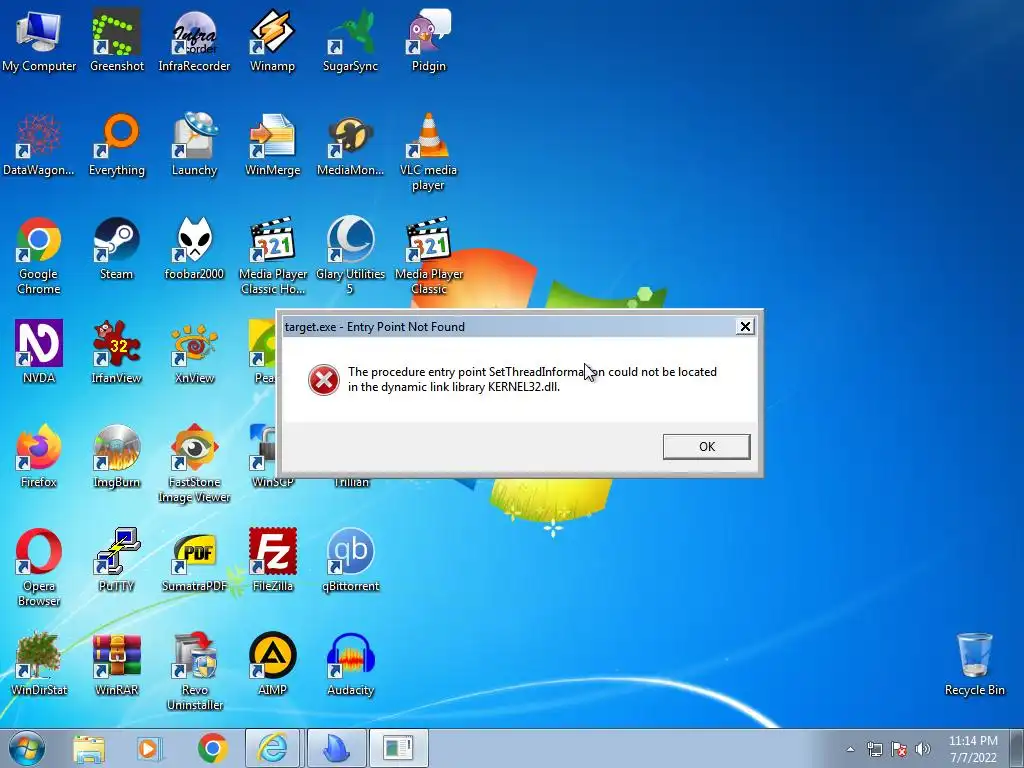
Task: Select the MediaMonkey desktop icon
Action: [350, 144]
